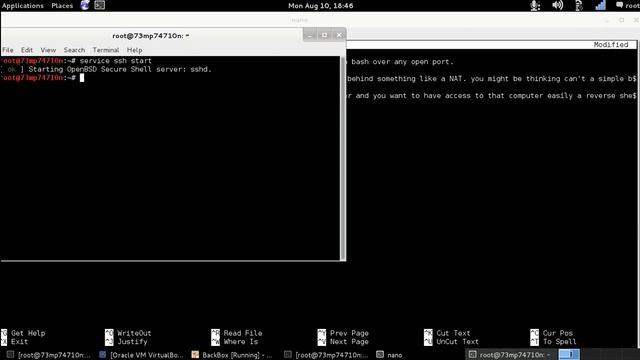This screenshot has height=360, width=640.
Task: Switch to first [root@73mp74710n taskbar window
Action: click(49, 355)
